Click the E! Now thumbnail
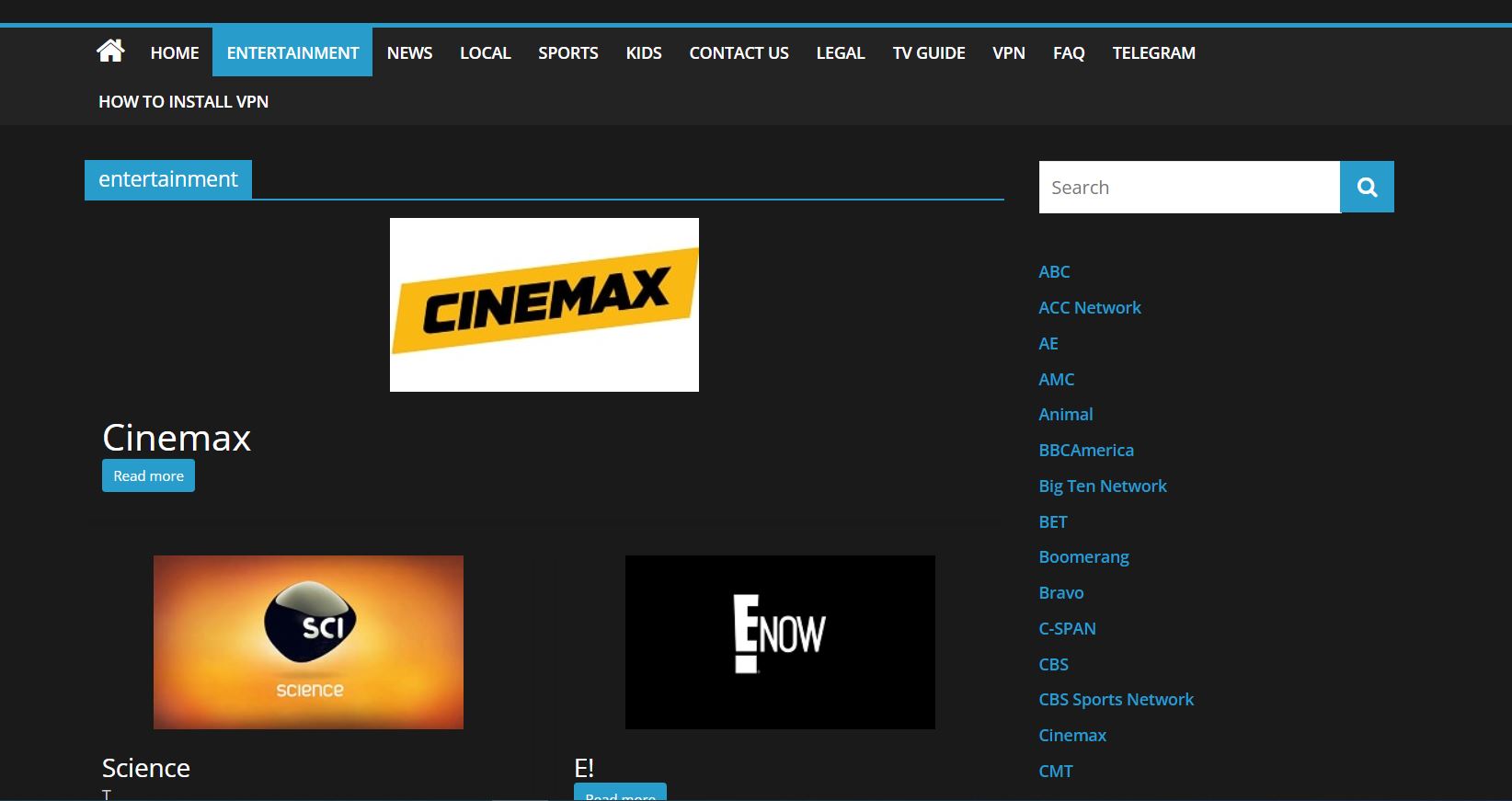1512x801 pixels. tap(780, 642)
